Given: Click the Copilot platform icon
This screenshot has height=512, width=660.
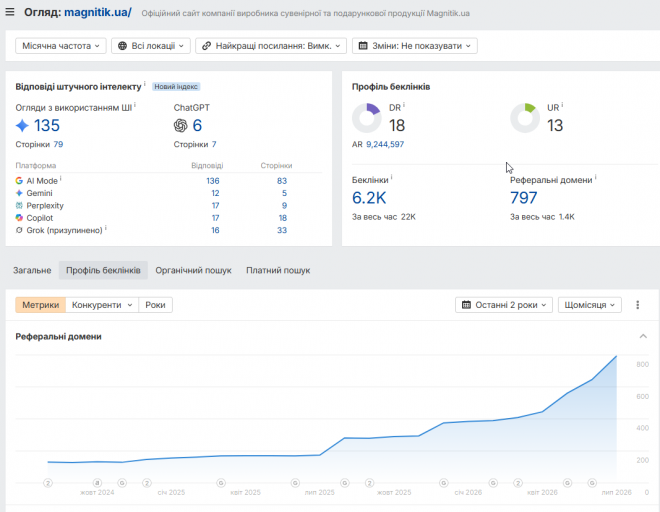Looking at the screenshot, I should coord(19,218).
